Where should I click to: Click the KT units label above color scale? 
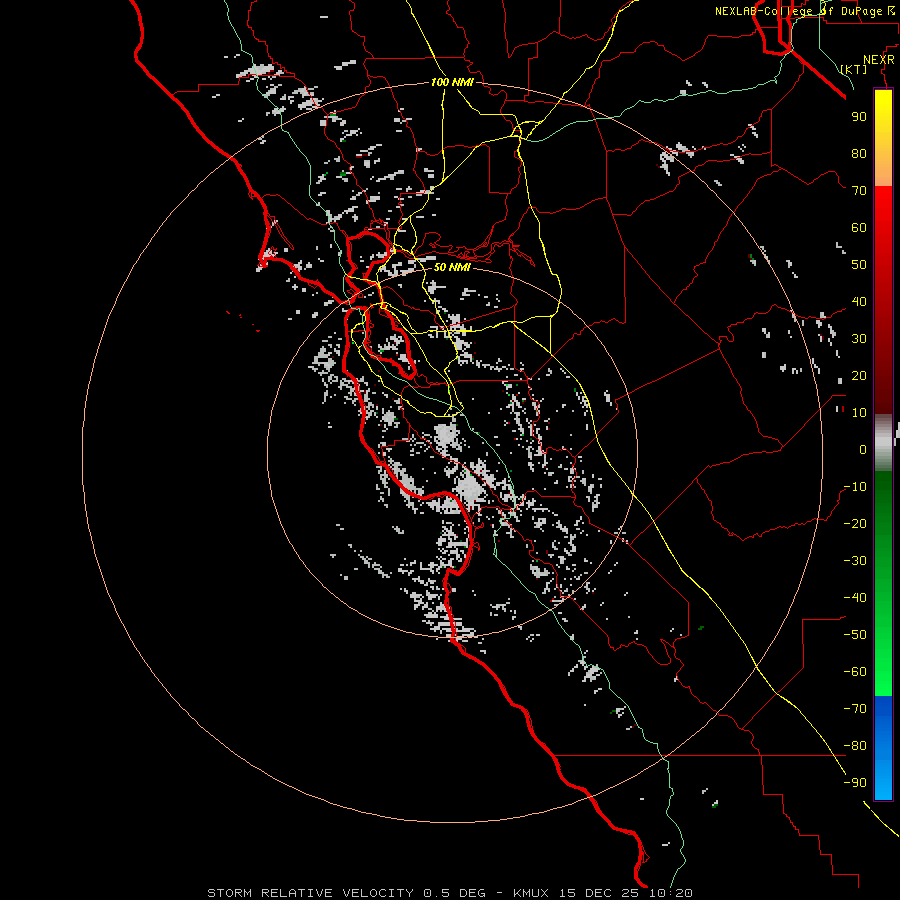coord(854,69)
